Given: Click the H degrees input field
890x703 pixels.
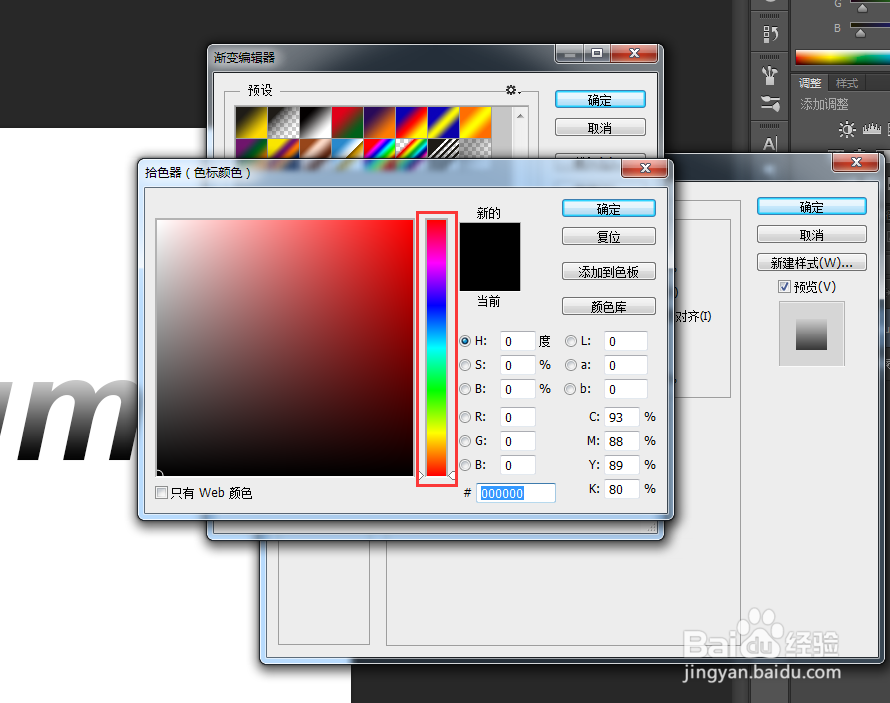Looking at the screenshot, I should coord(518,341).
